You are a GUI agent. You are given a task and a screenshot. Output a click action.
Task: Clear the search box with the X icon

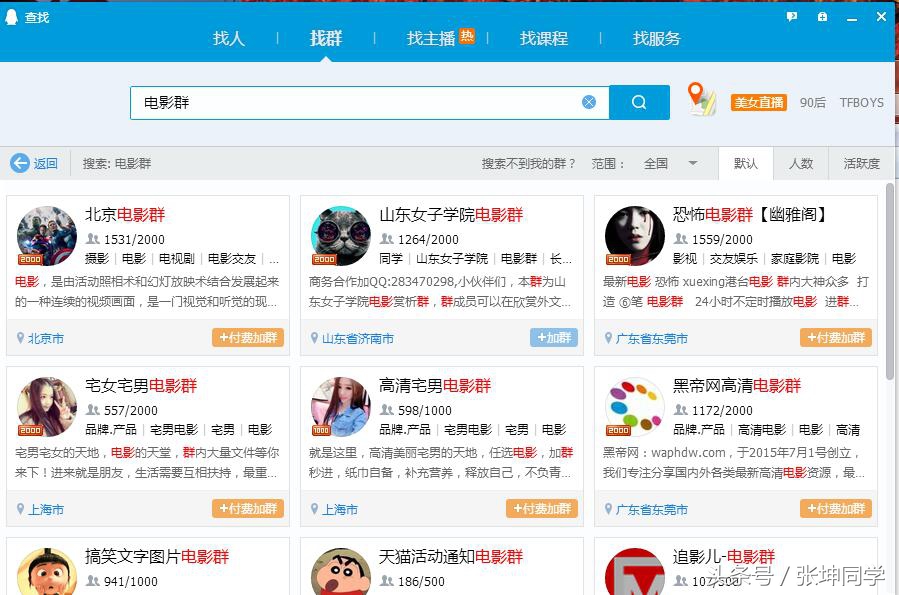(589, 101)
